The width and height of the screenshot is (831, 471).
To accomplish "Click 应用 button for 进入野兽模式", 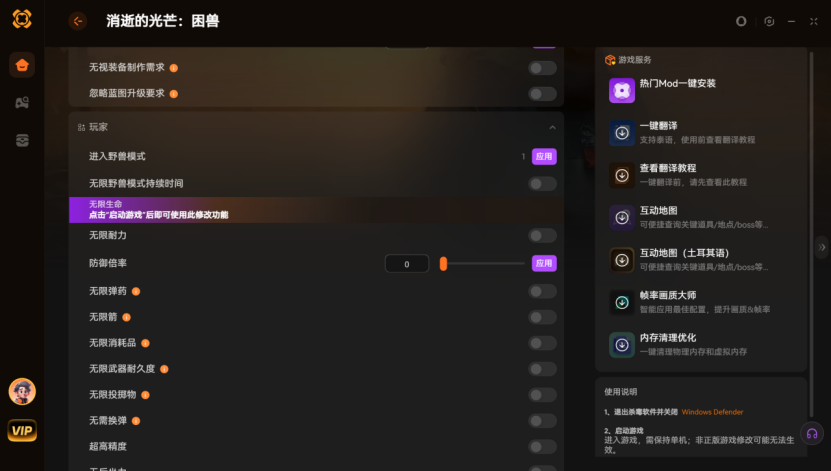I will click(x=544, y=156).
